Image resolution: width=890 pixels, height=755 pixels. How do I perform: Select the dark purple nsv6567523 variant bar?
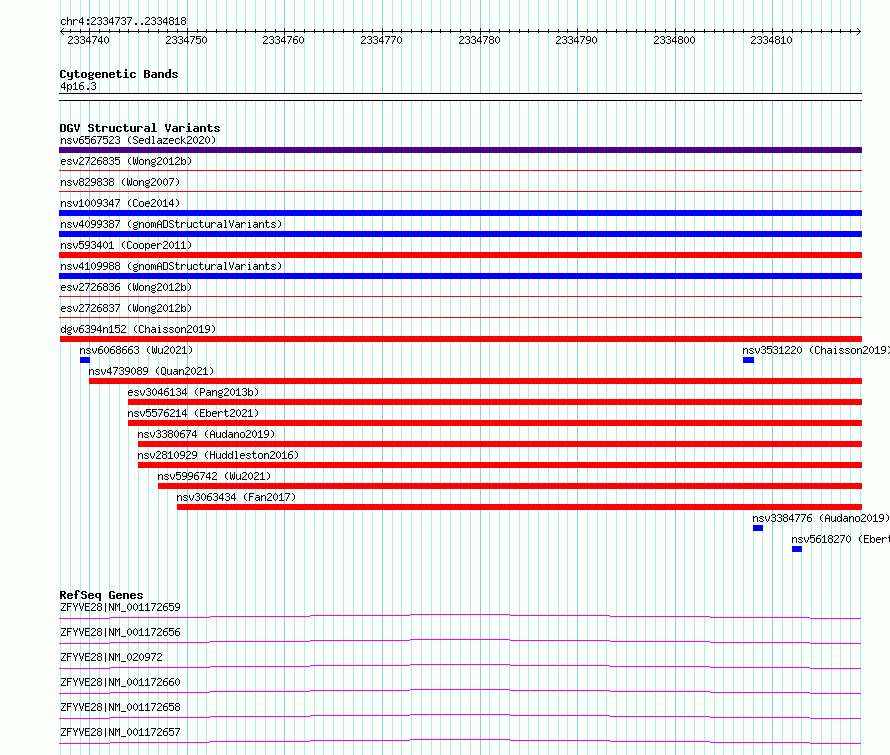[460, 150]
